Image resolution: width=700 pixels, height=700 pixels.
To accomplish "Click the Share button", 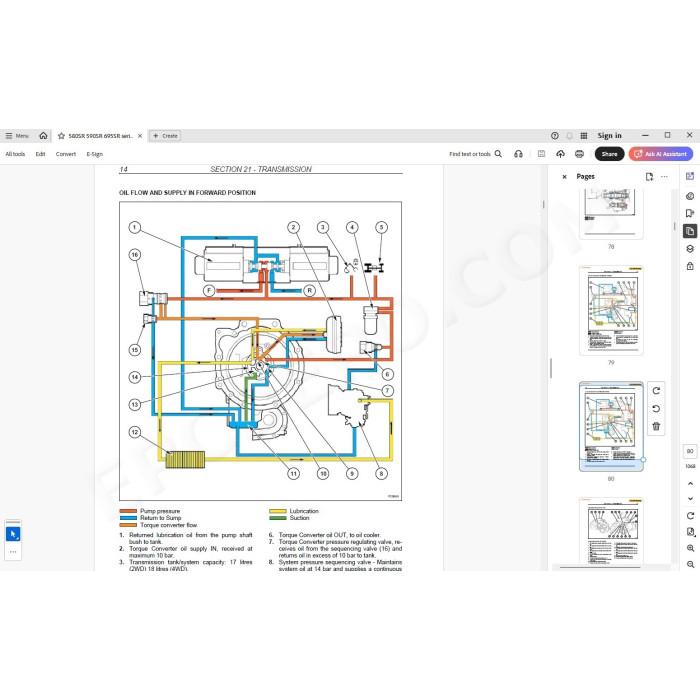I will tap(609, 154).
